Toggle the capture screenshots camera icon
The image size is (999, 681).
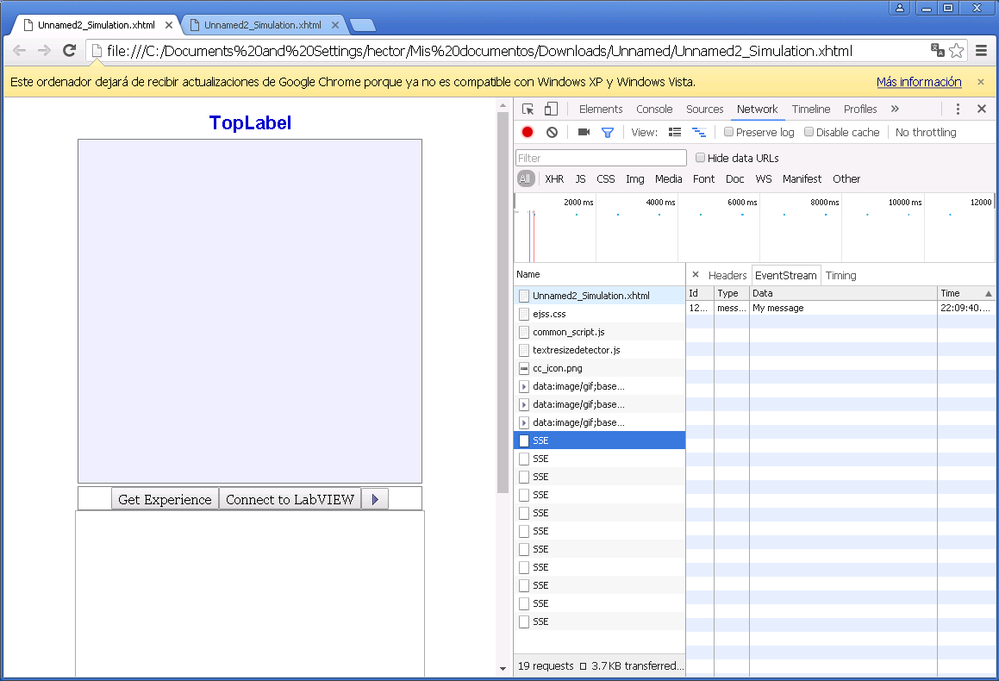[x=584, y=132]
